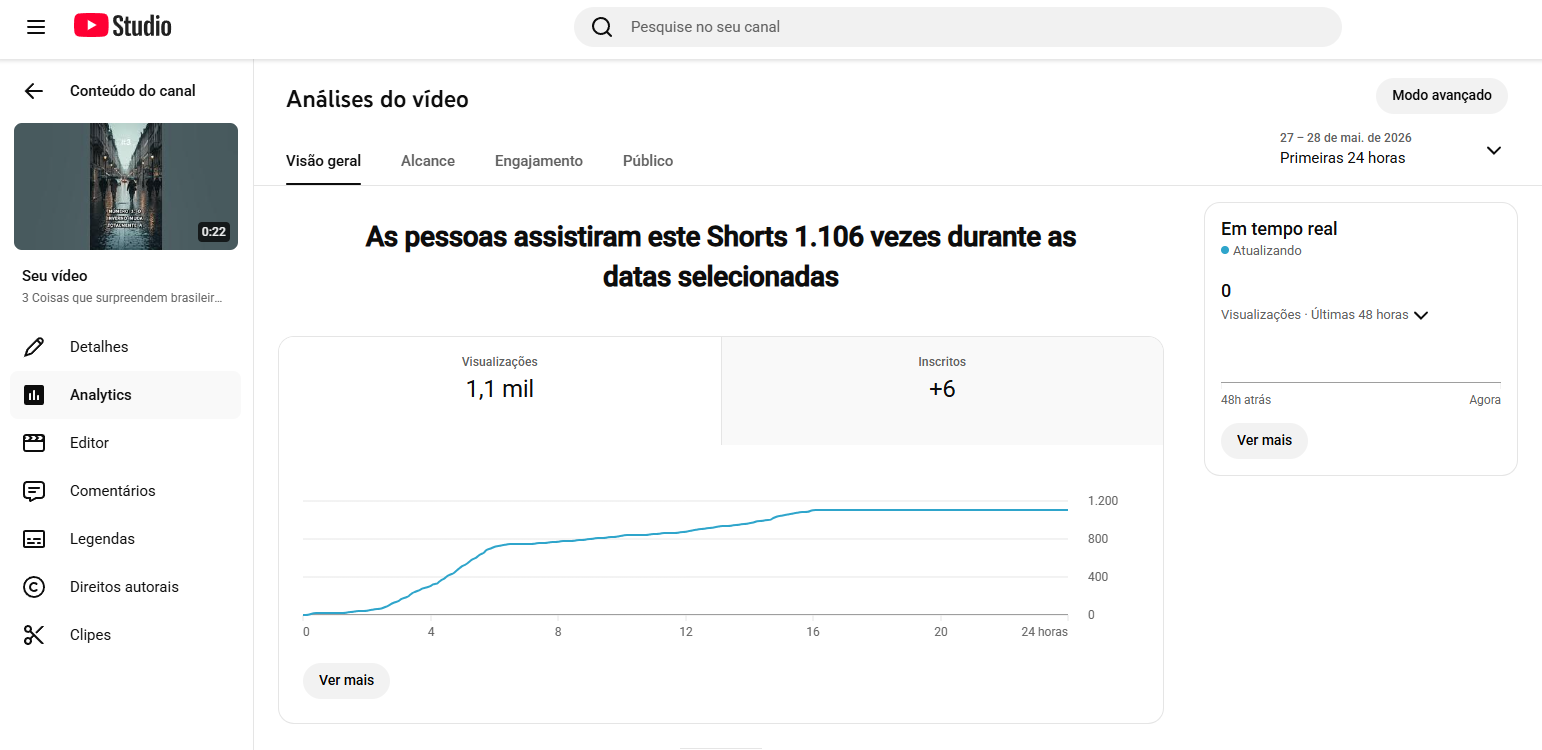Click the Conteúdo do canal label

[x=133, y=91]
